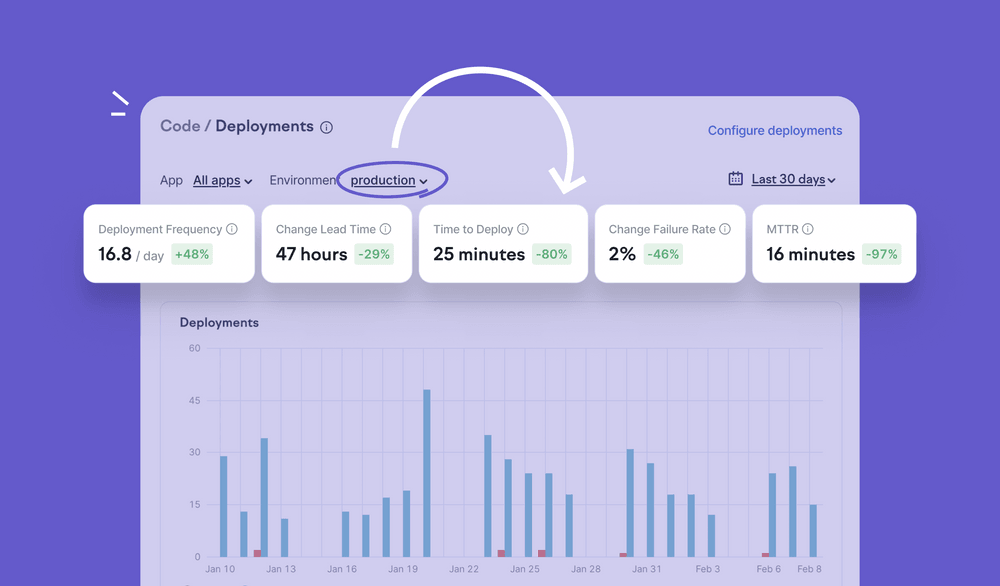1000x586 pixels.
Task: Click Change Lead Time info icon
Action: click(x=385, y=229)
